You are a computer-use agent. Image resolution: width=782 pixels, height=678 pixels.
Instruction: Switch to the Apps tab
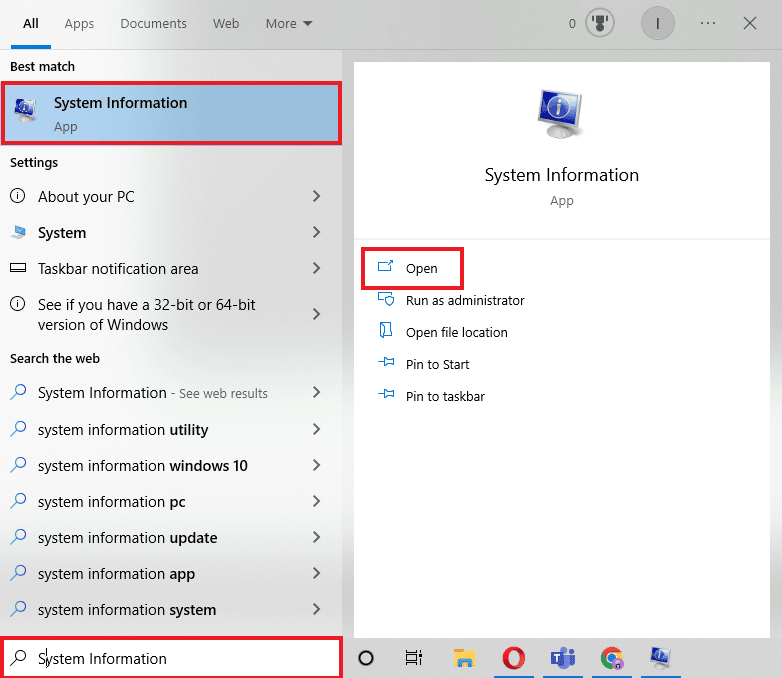click(79, 23)
